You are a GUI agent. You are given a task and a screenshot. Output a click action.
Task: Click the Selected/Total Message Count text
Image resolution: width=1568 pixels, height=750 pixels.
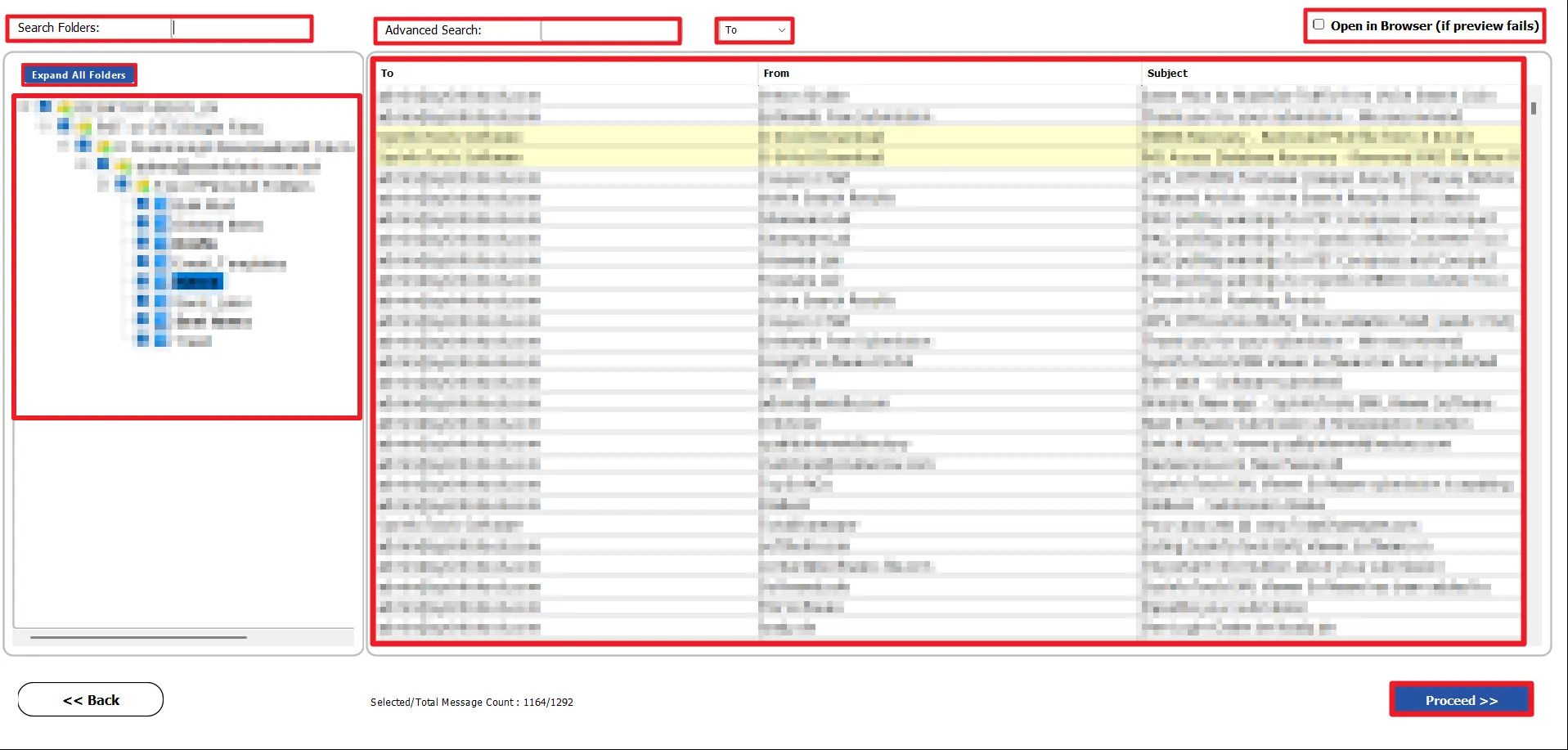click(x=472, y=702)
